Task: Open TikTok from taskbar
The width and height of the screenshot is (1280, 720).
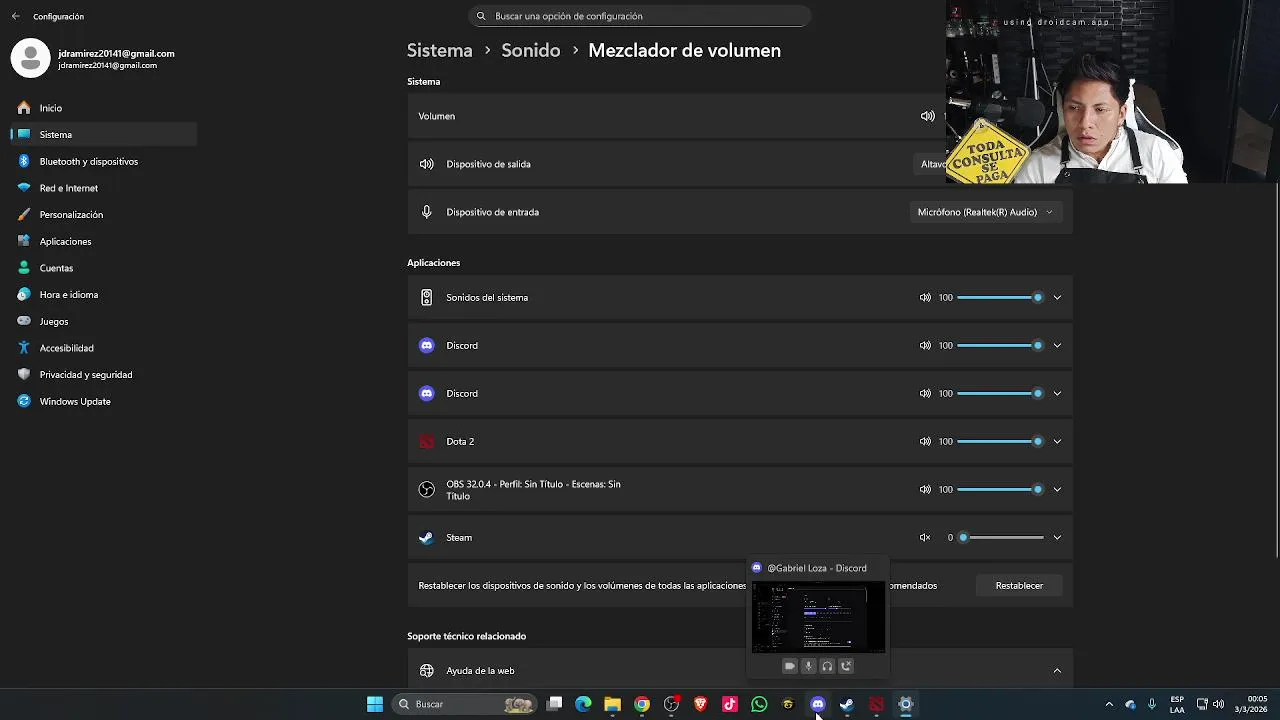Action: click(x=730, y=704)
